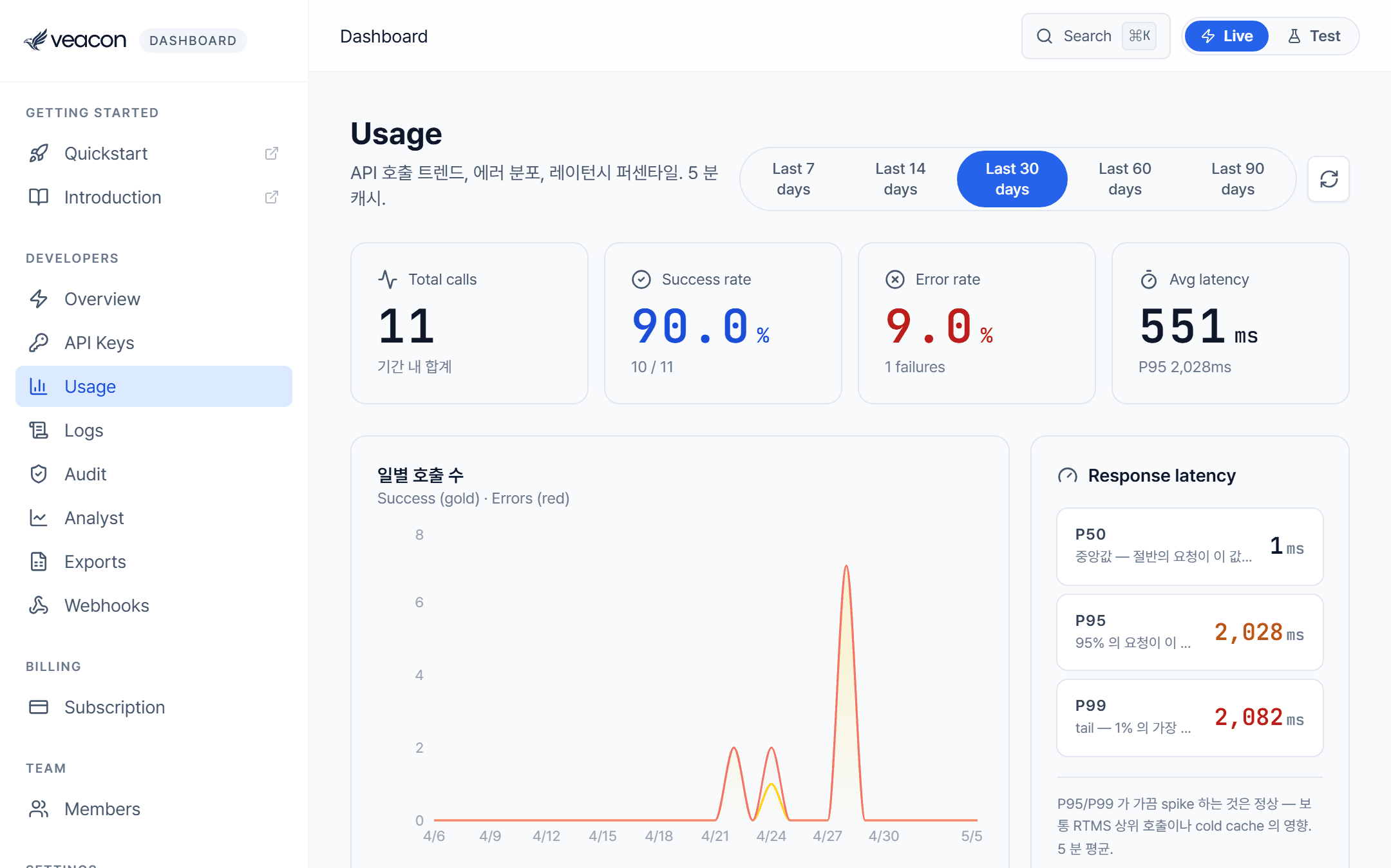Image resolution: width=1391 pixels, height=868 pixels.
Task: Go to API Keys page
Action: pos(154,343)
